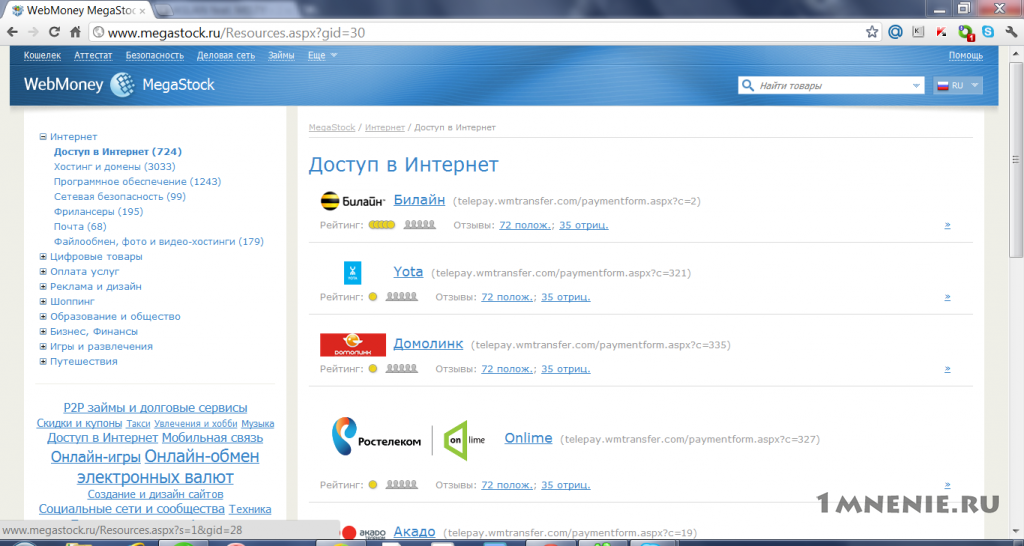Viewport: 1024px width, 546px height.
Task: Select Программное обеспечение (1243)
Action: tap(138, 182)
